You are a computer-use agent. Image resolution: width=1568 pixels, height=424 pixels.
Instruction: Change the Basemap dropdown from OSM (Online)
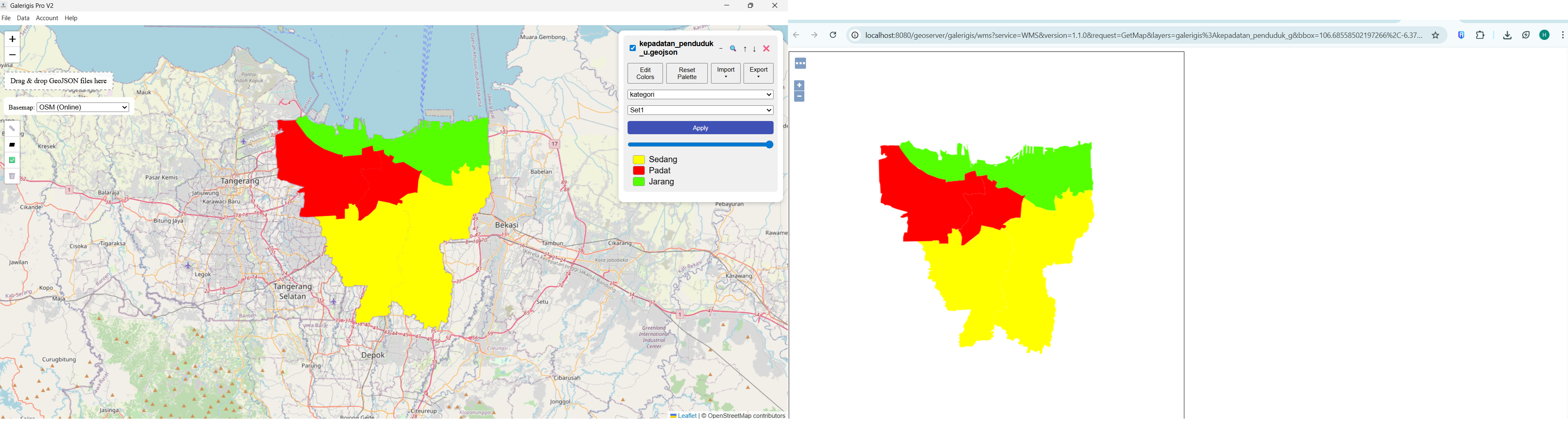pyautogui.click(x=82, y=107)
